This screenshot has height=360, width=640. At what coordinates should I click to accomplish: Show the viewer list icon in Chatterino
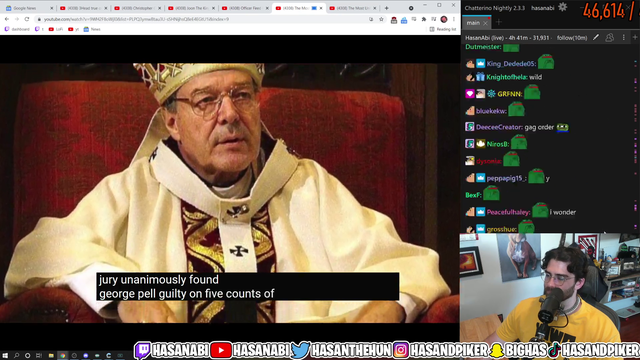pyautogui.click(x=609, y=38)
